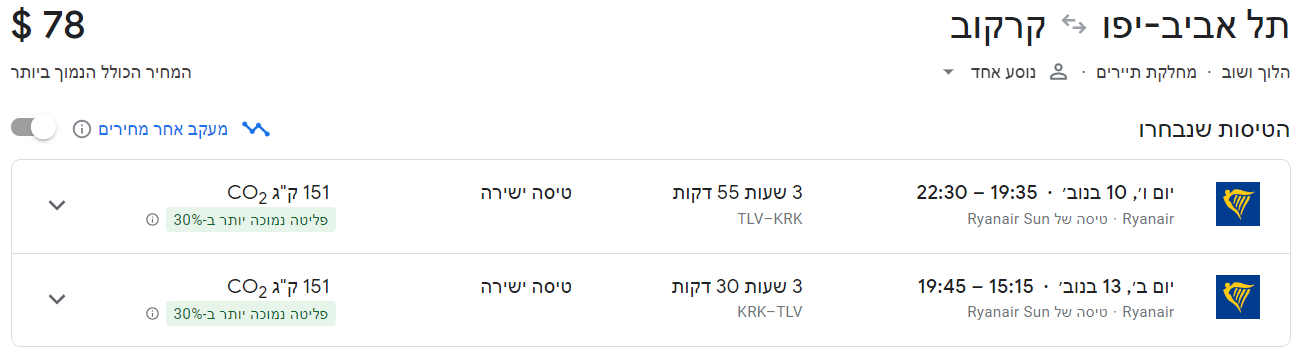Click emissions info icon on first flight
The width and height of the screenshot is (1314, 360).
click(152, 219)
